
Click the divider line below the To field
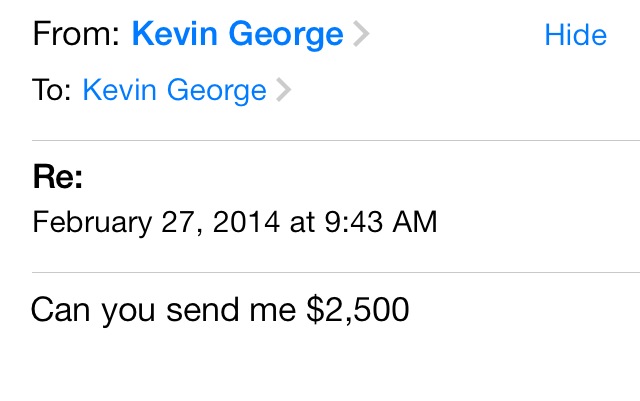[336, 141]
